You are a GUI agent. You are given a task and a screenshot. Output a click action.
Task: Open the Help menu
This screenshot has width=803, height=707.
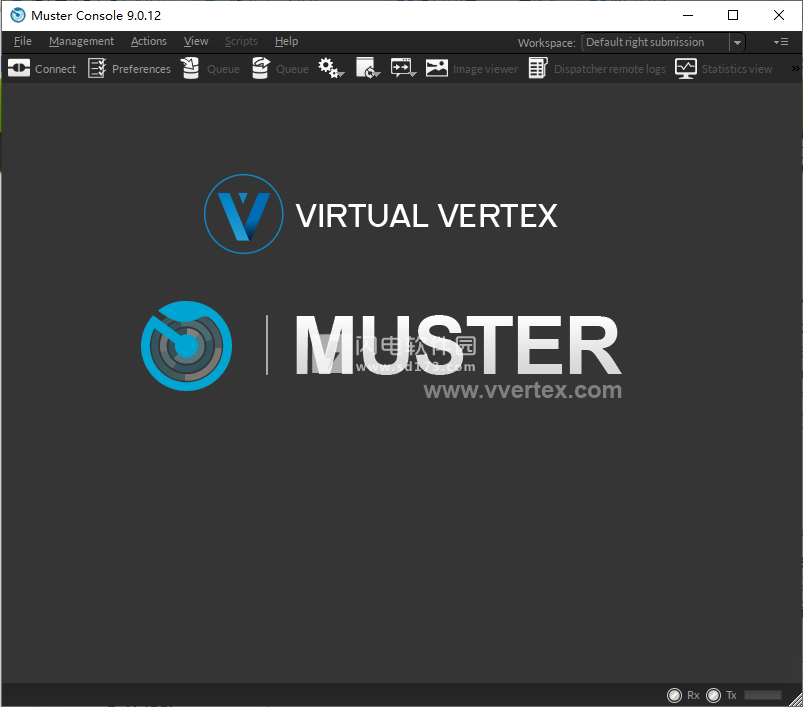286,41
